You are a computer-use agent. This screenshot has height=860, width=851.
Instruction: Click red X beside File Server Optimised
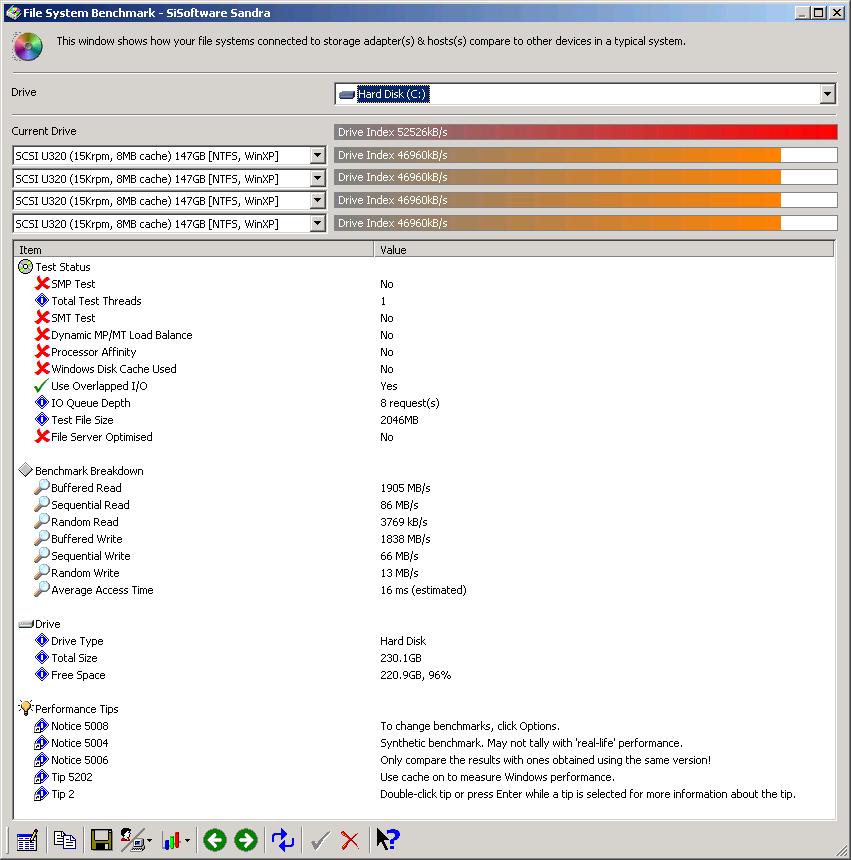(x=42, y=437)
